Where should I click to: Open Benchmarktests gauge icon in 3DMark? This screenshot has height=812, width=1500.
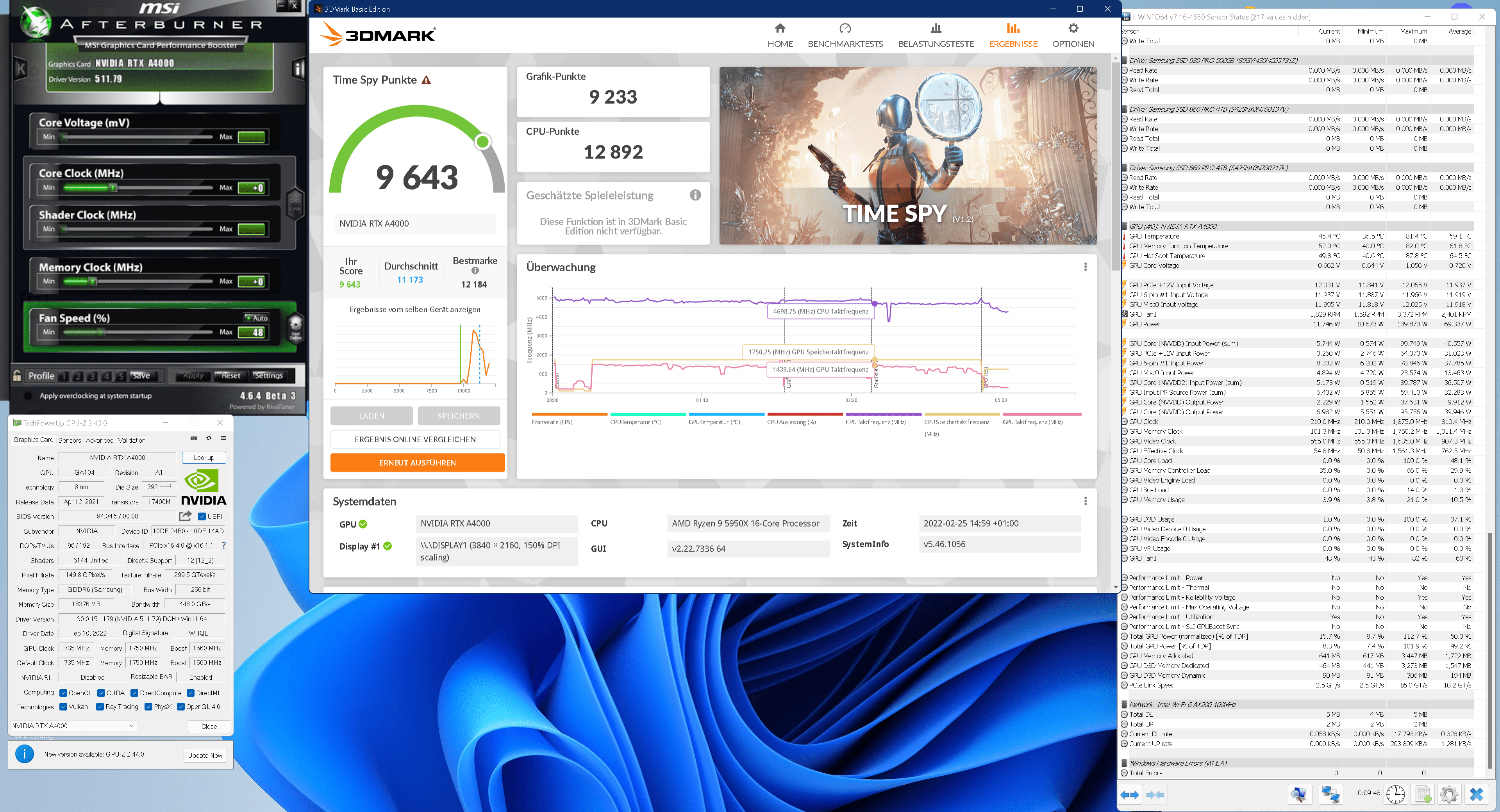pos(845,28)
